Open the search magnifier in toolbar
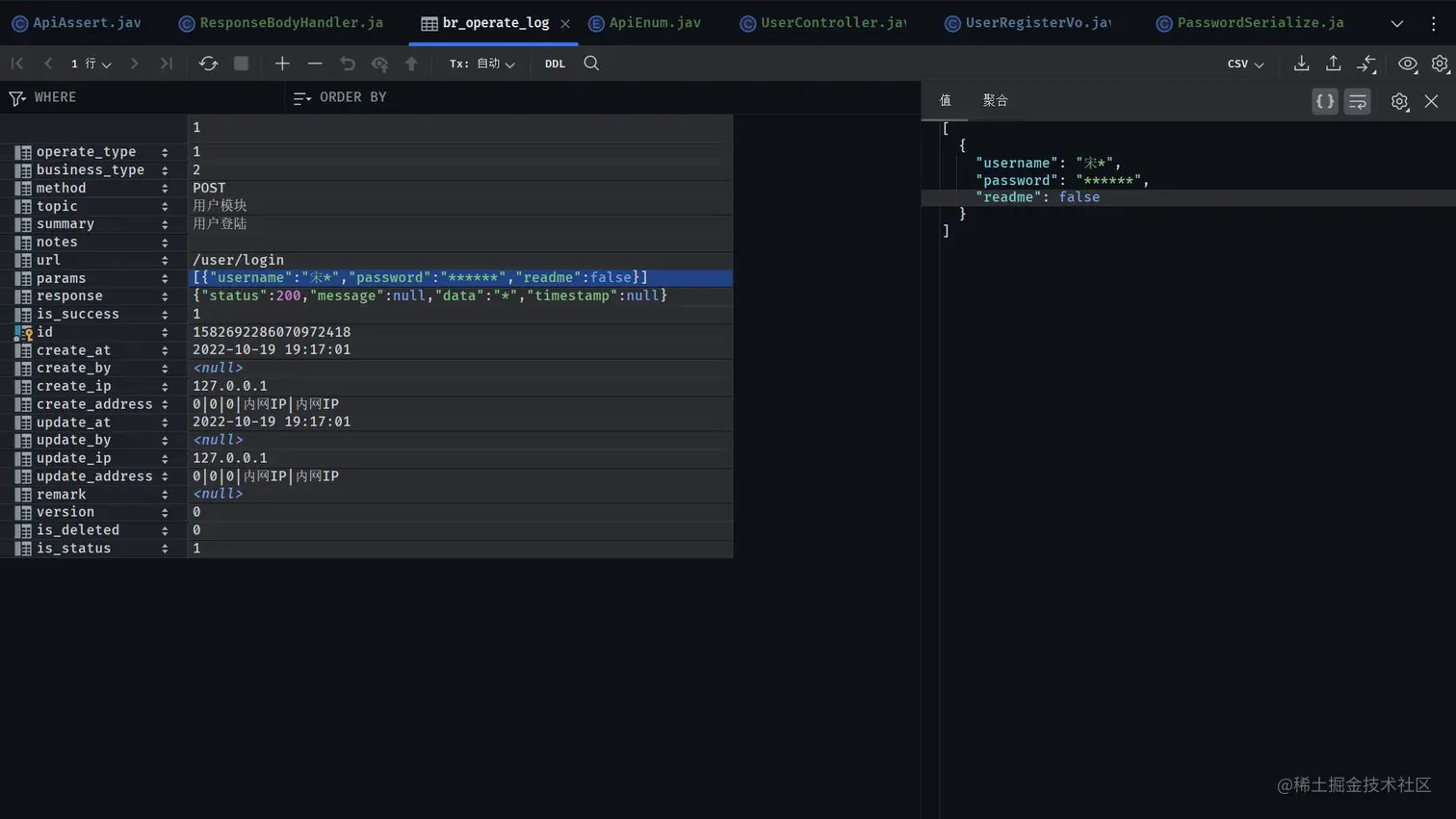 click(x=591, y=64)
